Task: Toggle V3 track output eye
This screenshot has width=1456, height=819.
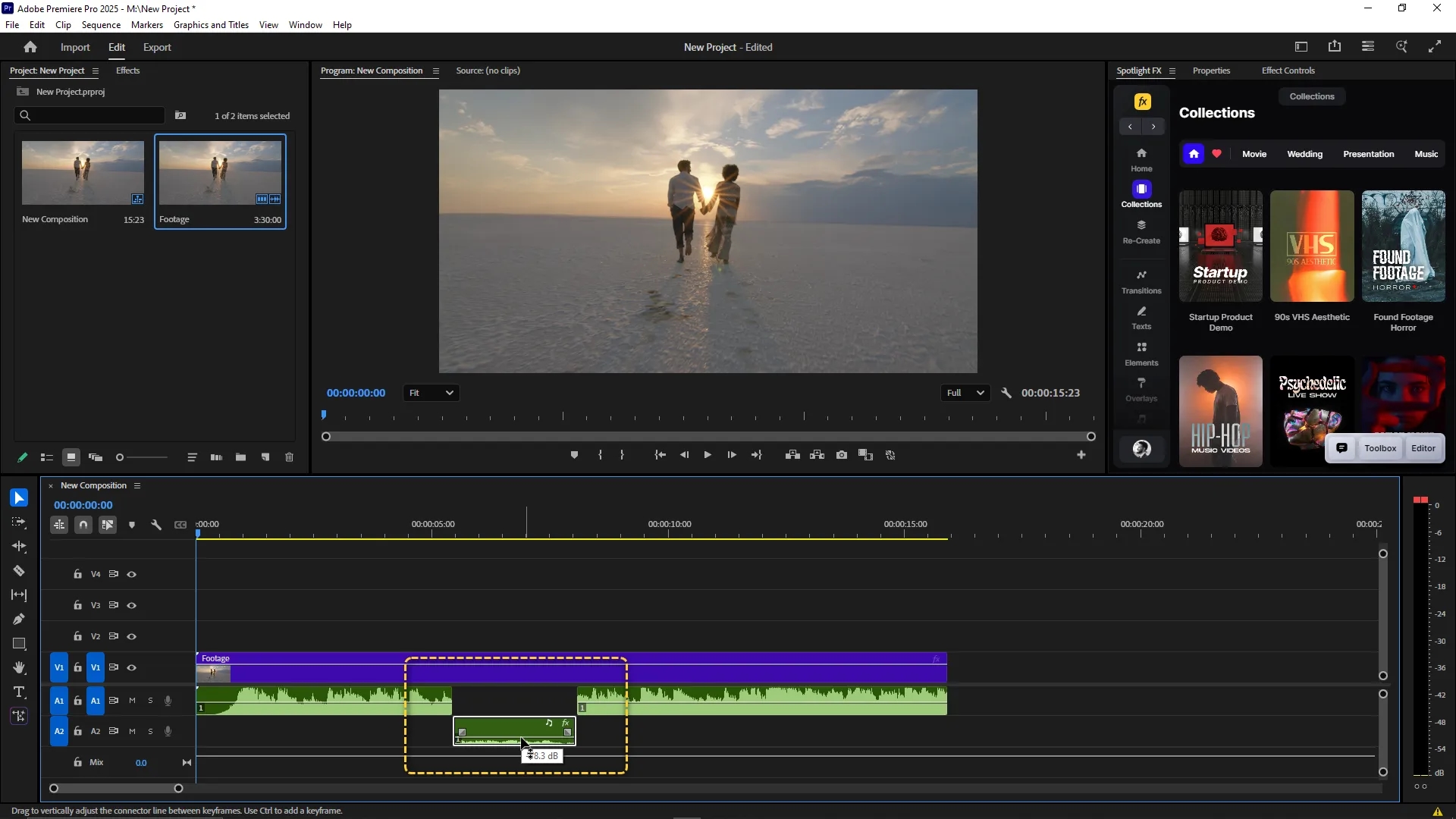Action: [131, 606]
